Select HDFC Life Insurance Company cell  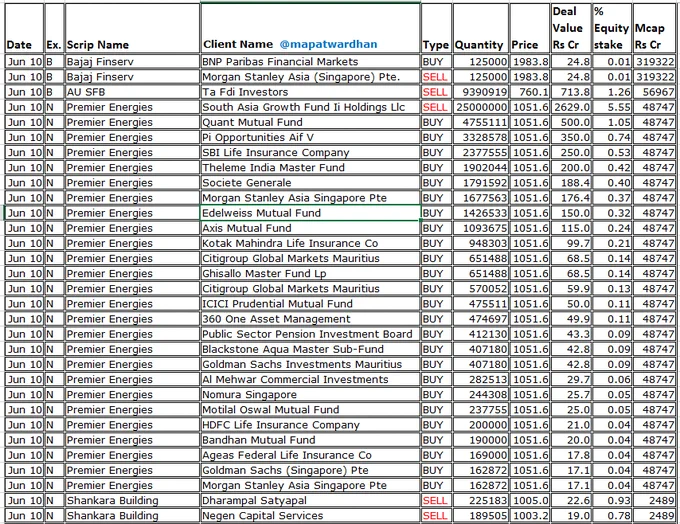pos(311,425)
